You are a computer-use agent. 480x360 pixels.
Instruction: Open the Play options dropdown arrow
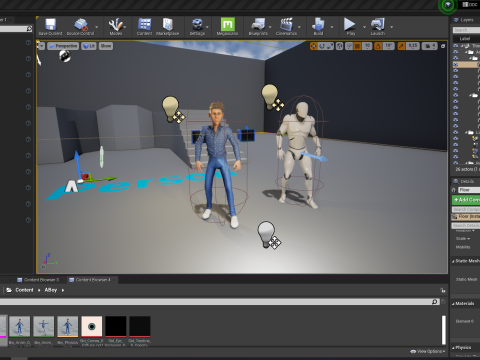(x=364, y=27)
